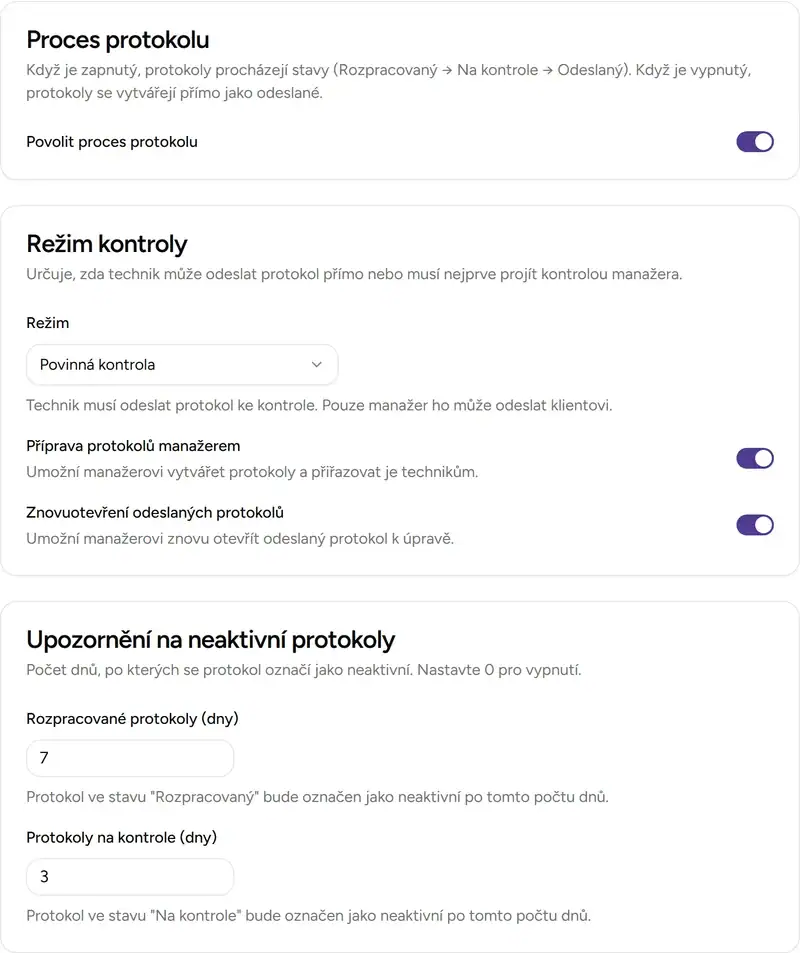Click the "Protokoly na kontrole (dny)" input showing 3

tap(130, 877)
